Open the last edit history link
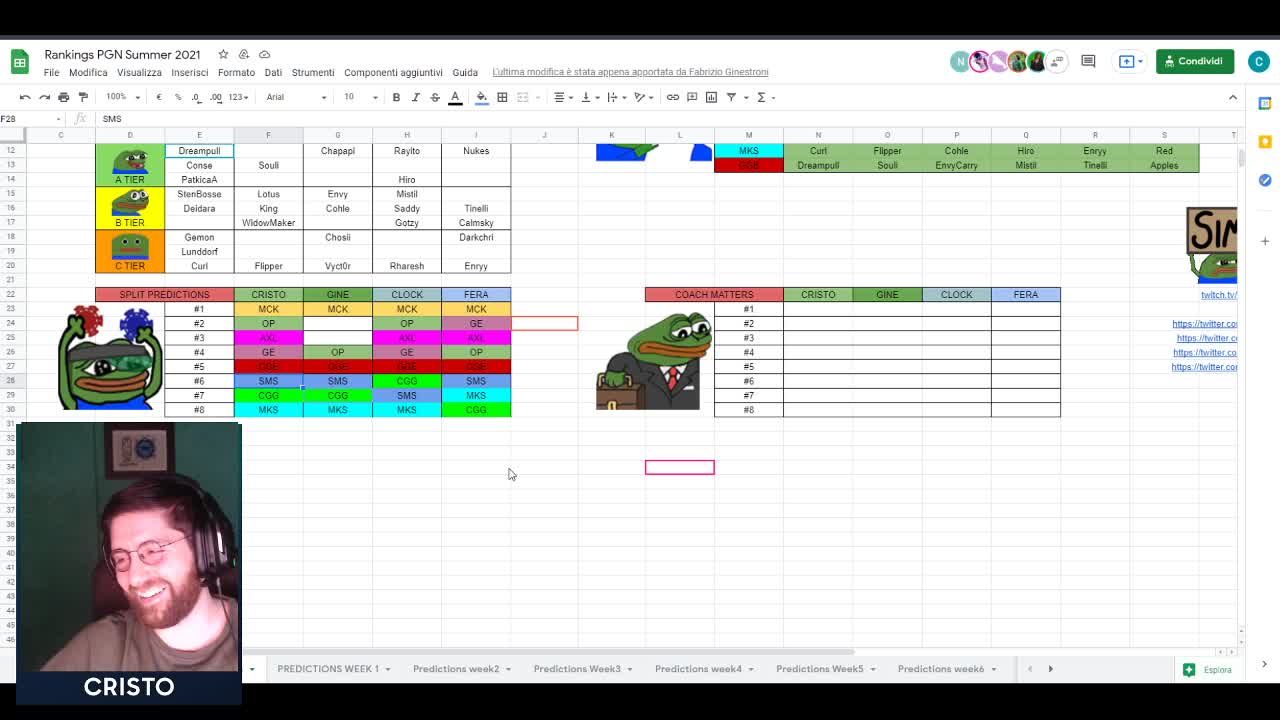Screen dimensions: 1280x720 630,72
